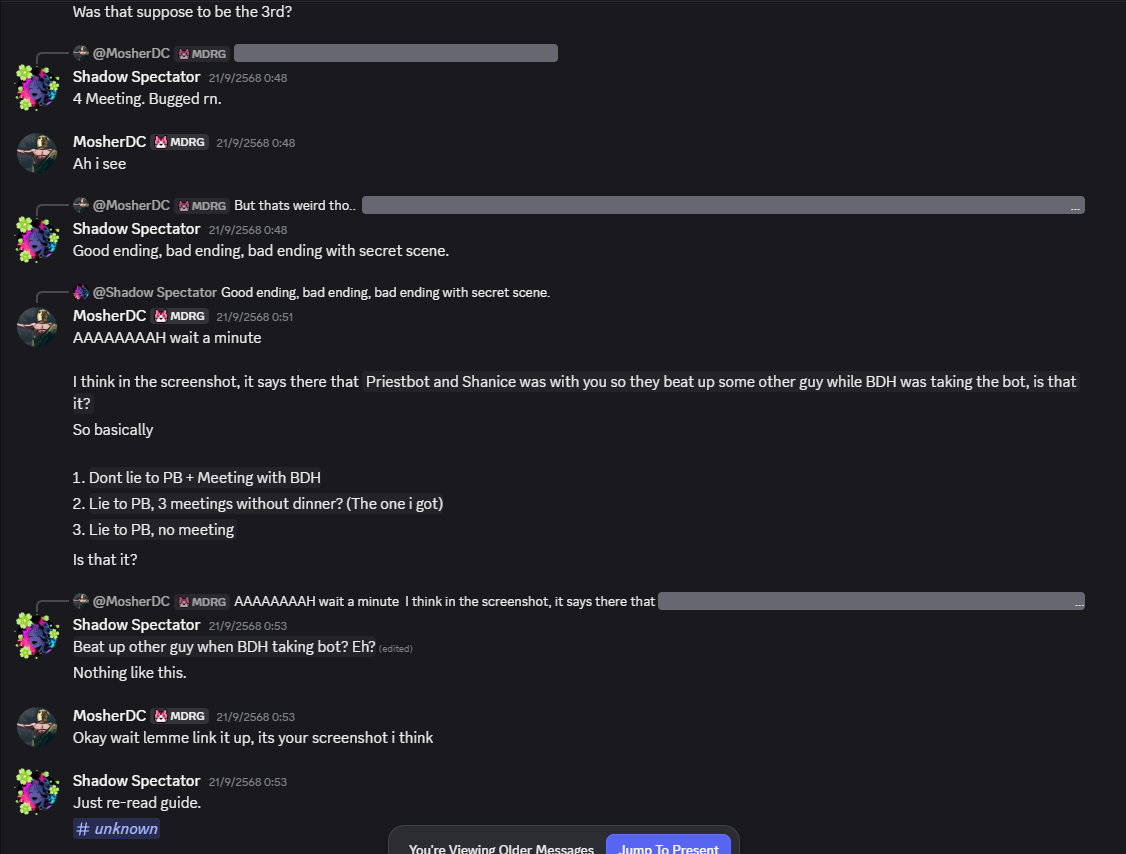This screenshot has height=854, width=1126.
Task: Reveal the spoiler above "4 Meeting. Bugged rn."
Action: coord(395,53)
